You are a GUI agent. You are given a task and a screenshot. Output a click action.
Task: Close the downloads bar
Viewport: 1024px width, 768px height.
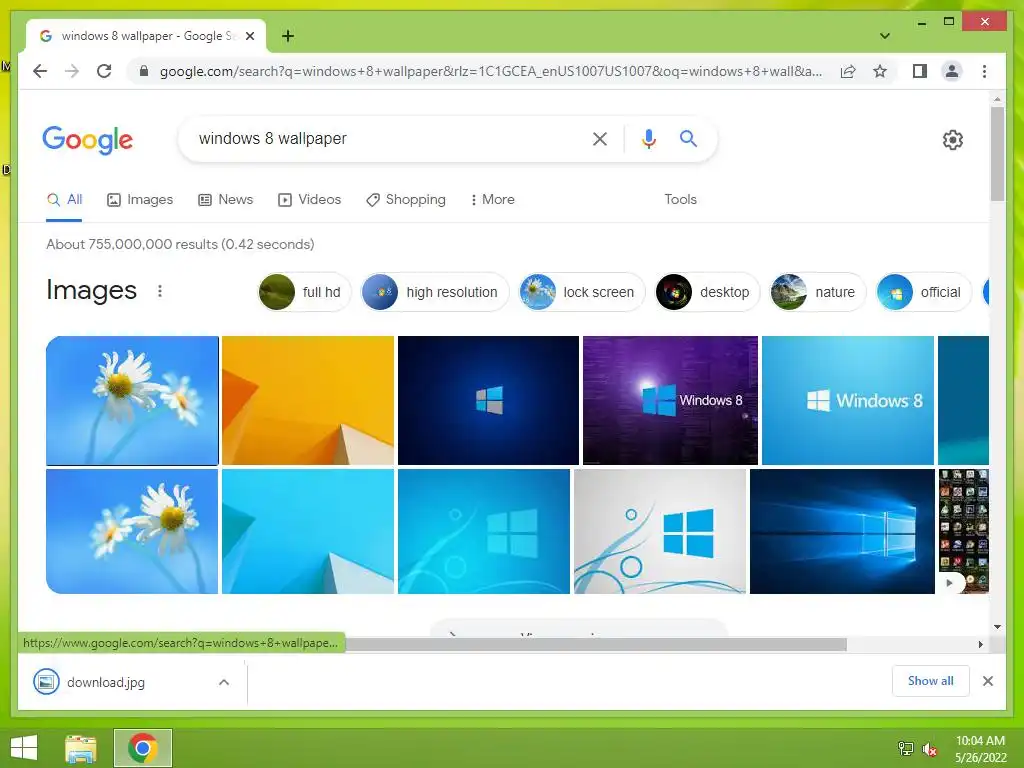pyautogui.click(x=987, y=681)
